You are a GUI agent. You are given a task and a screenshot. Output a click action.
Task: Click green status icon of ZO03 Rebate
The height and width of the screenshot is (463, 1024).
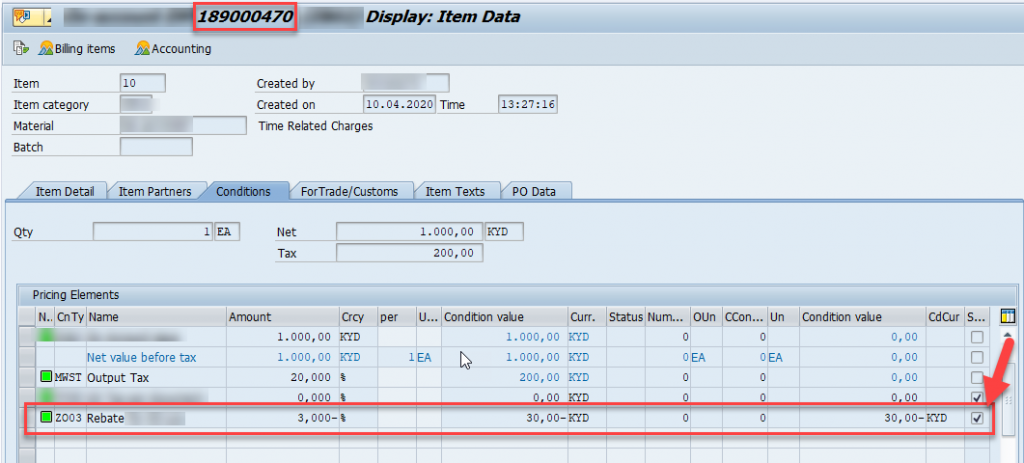[x=46, y=418]
